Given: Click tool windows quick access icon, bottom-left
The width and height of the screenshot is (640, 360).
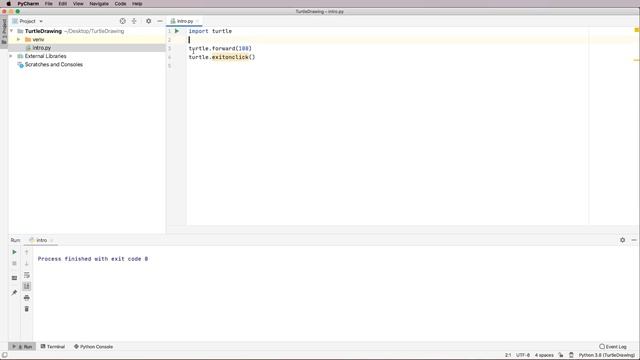Looking at the screenshot, I should [4, 355].
